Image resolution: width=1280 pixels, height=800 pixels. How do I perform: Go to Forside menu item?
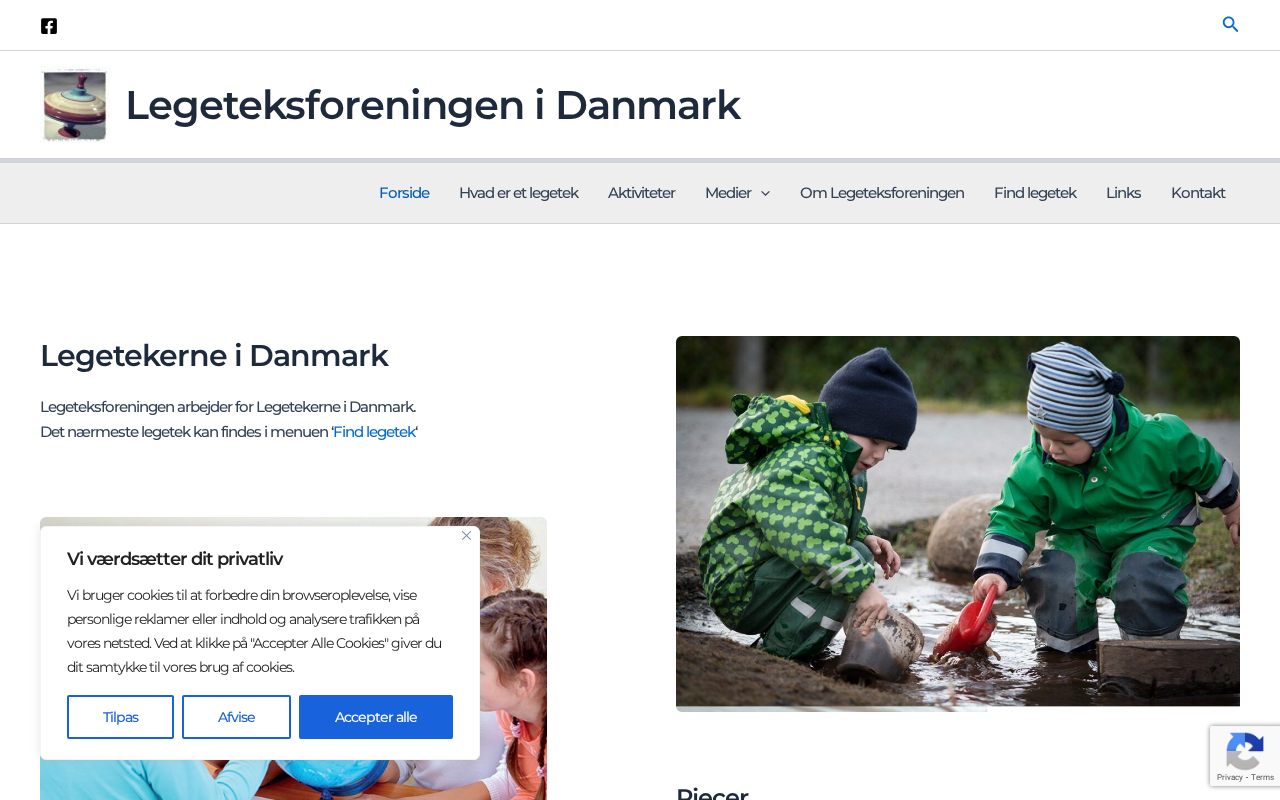pos(404,193)
